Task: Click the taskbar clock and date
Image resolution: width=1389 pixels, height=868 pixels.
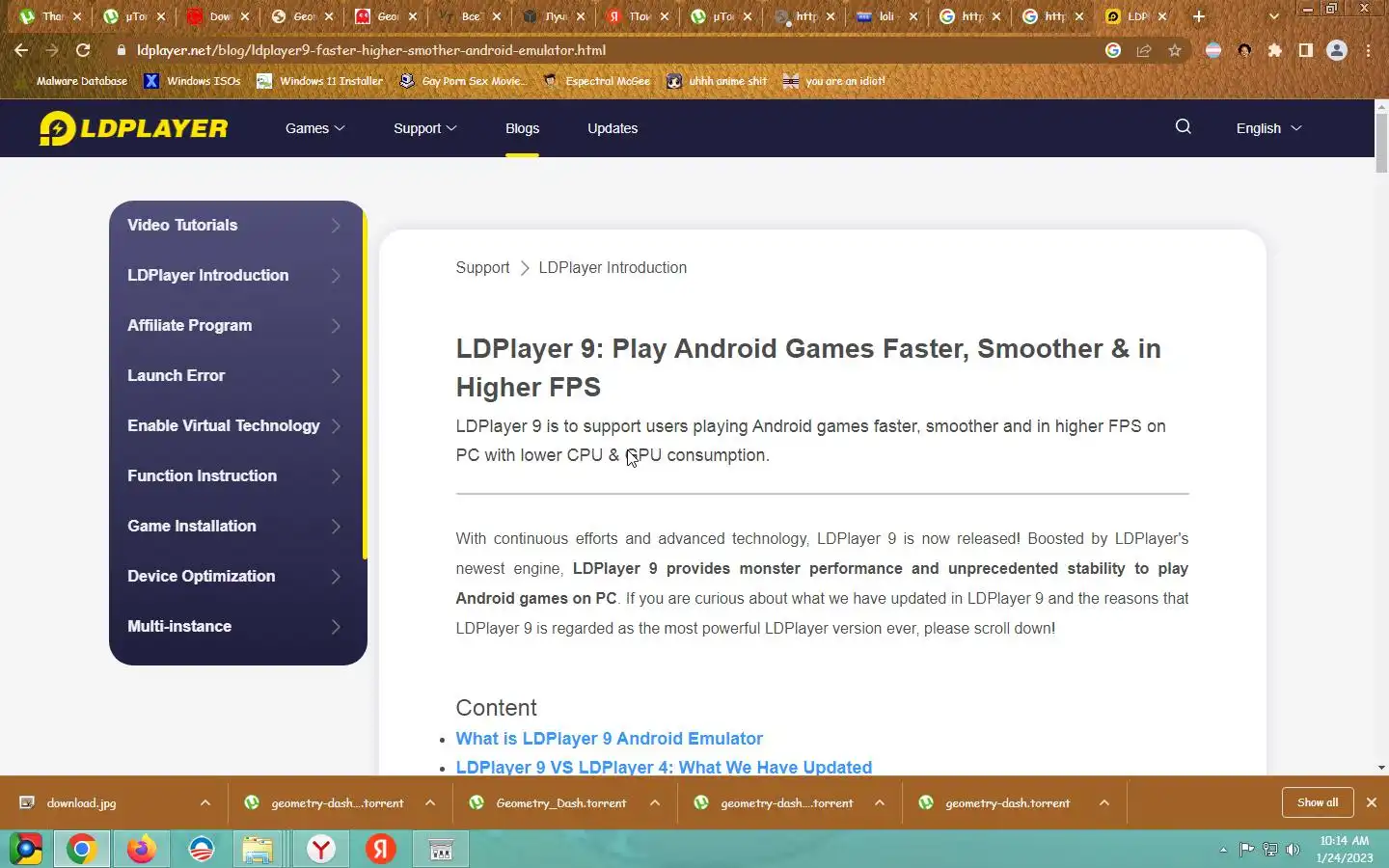Action: (x=1345, y=849)
